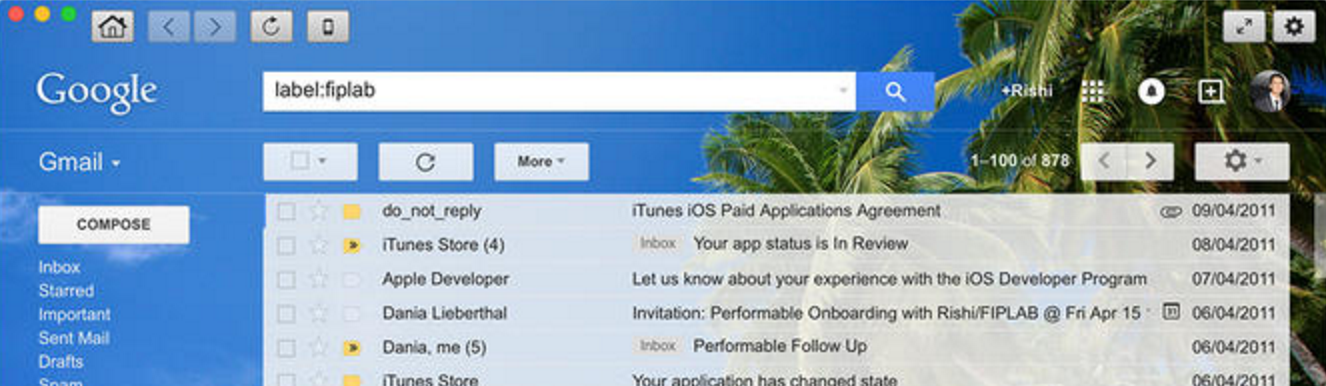Screen dimensions: 1326x386
Task: Star the Apple Developer email
Action: [318, 279]
